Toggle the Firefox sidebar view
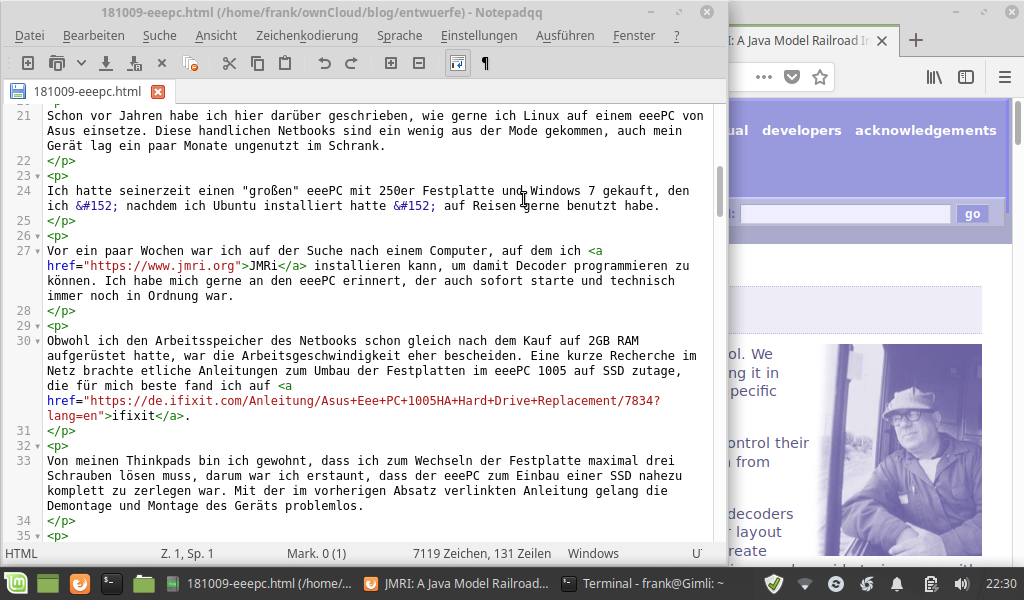Screen dimensions: 1024x600 pos(966,77)
